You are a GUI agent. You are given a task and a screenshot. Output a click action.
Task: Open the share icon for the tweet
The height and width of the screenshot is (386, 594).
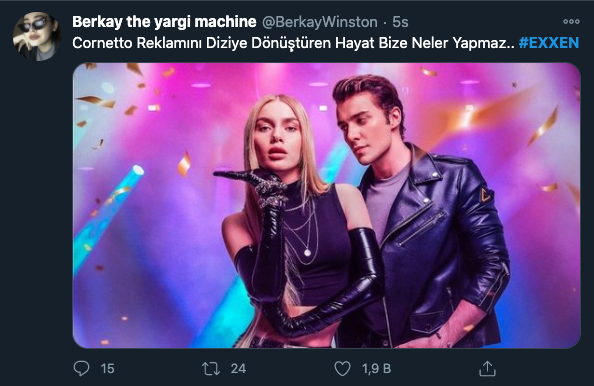[487, 369]
